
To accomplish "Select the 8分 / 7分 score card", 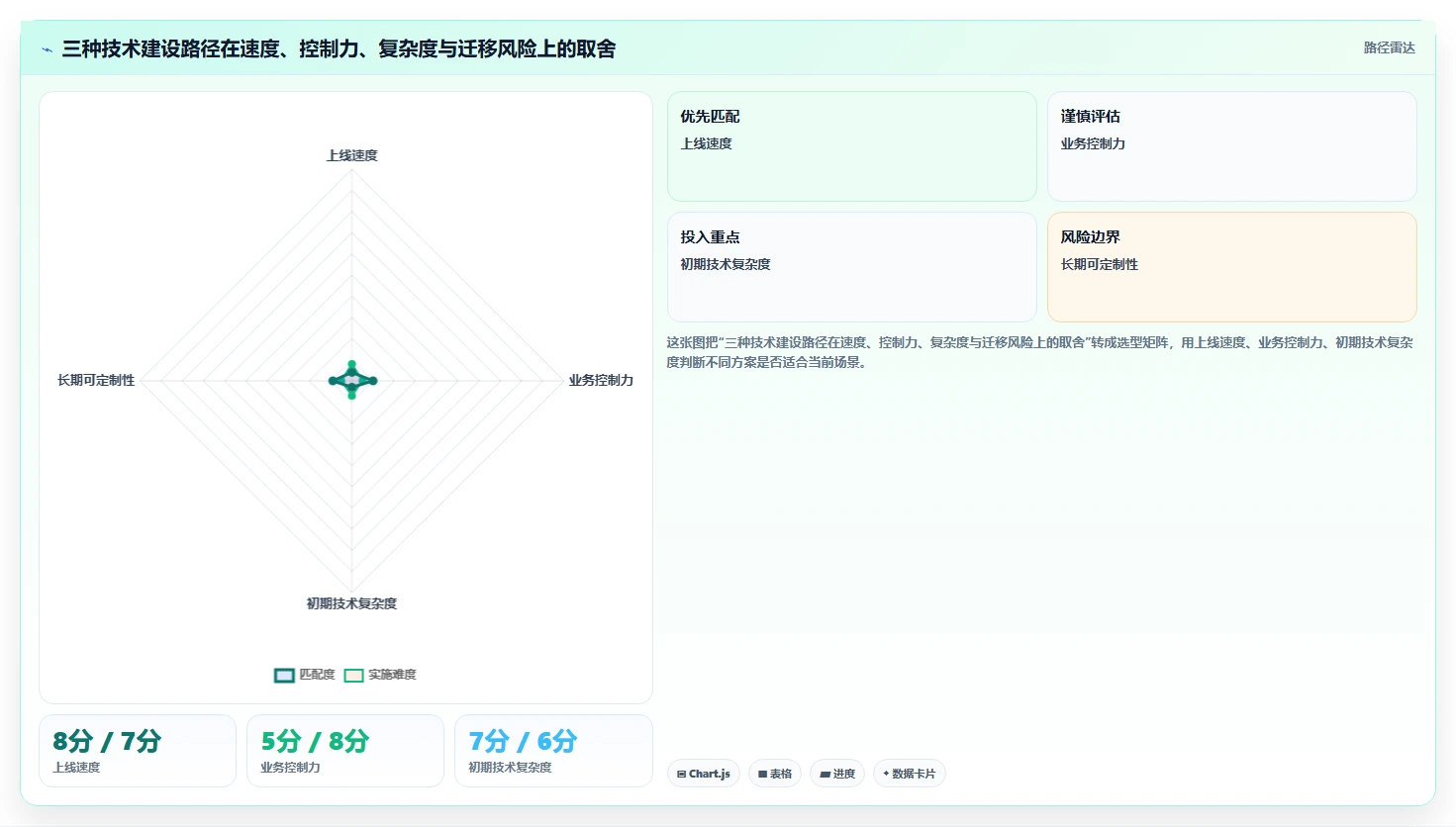I will pyautogui.click(x=138, y=751).
